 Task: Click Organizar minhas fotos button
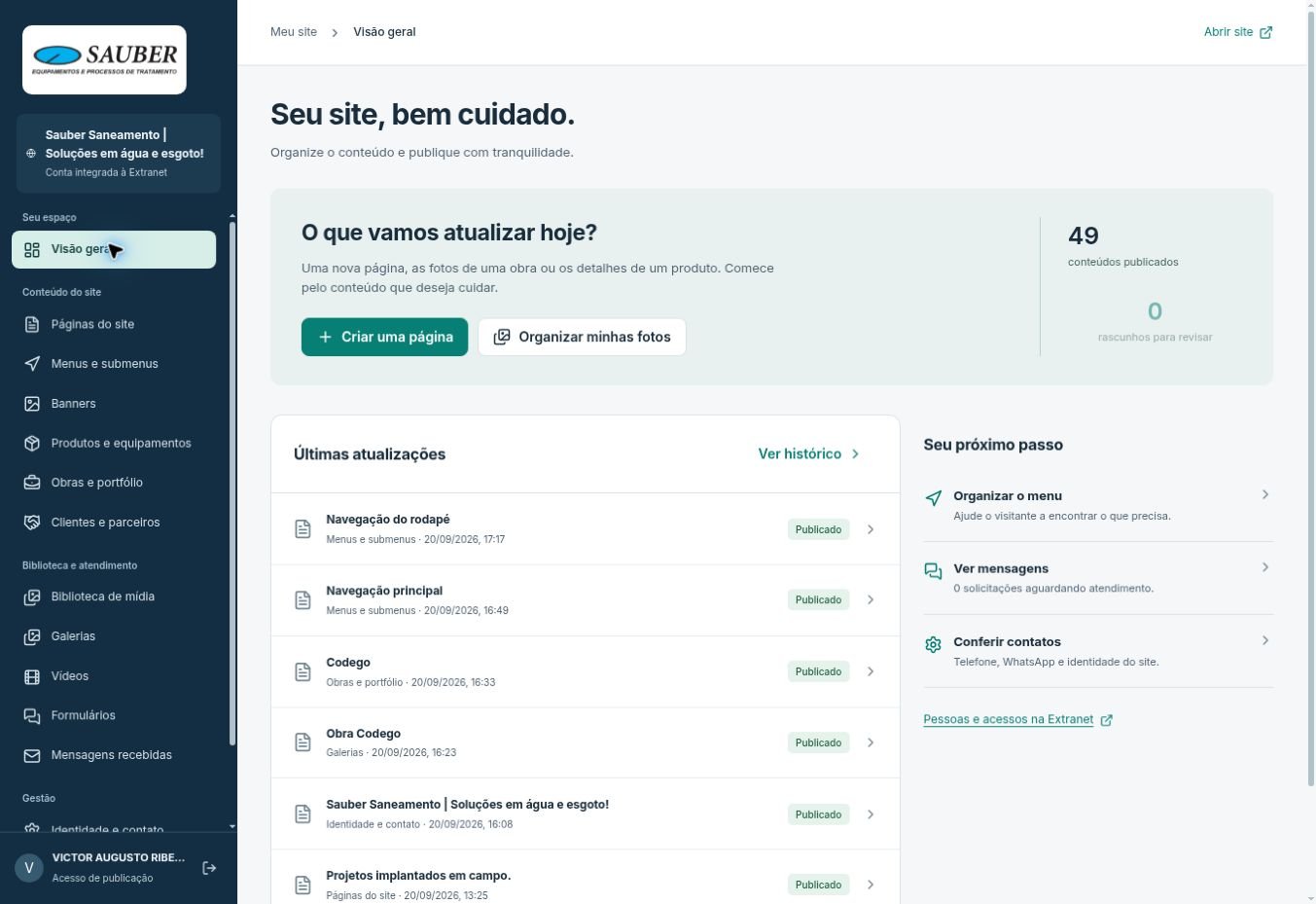582,337
